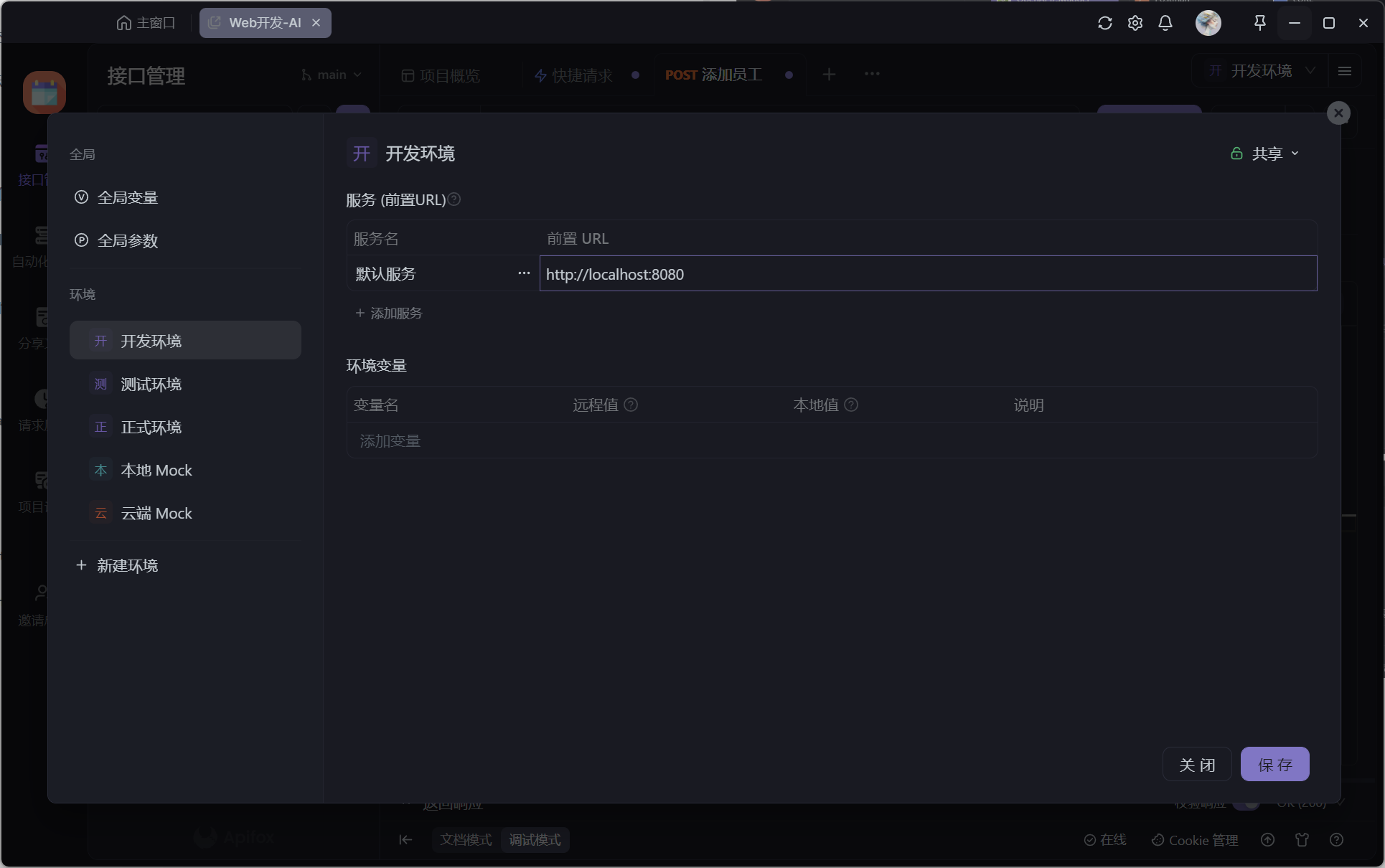Switch to 测试环境 environment

click(151, 384)
